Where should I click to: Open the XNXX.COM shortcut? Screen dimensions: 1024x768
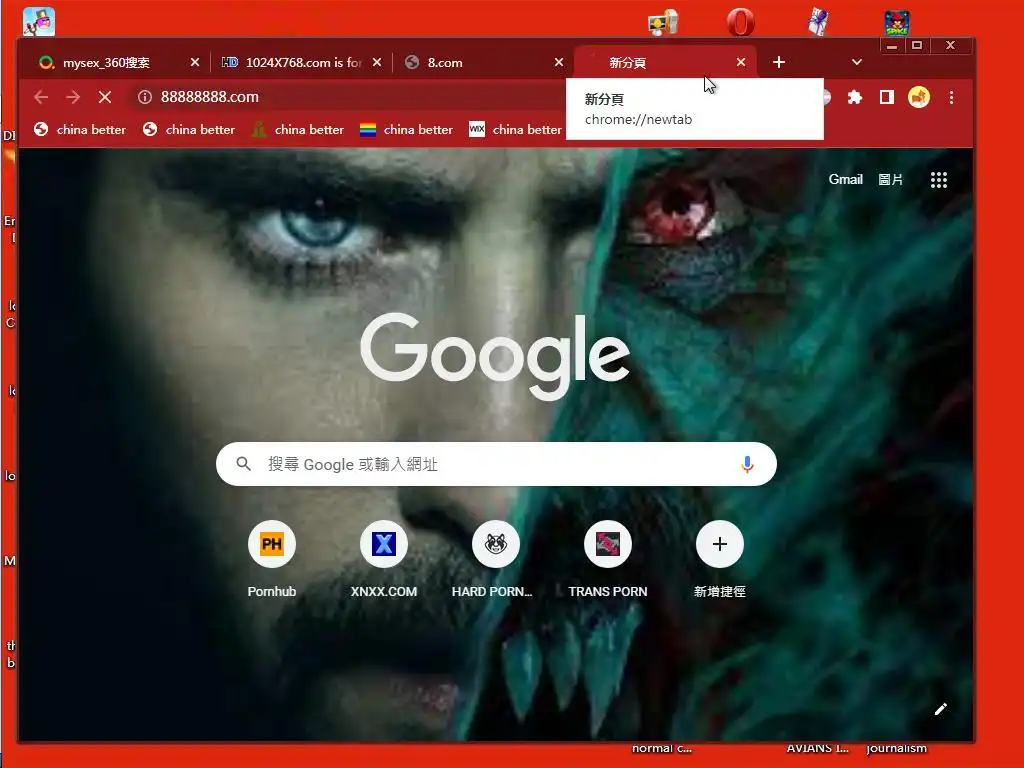click(384, 559)
